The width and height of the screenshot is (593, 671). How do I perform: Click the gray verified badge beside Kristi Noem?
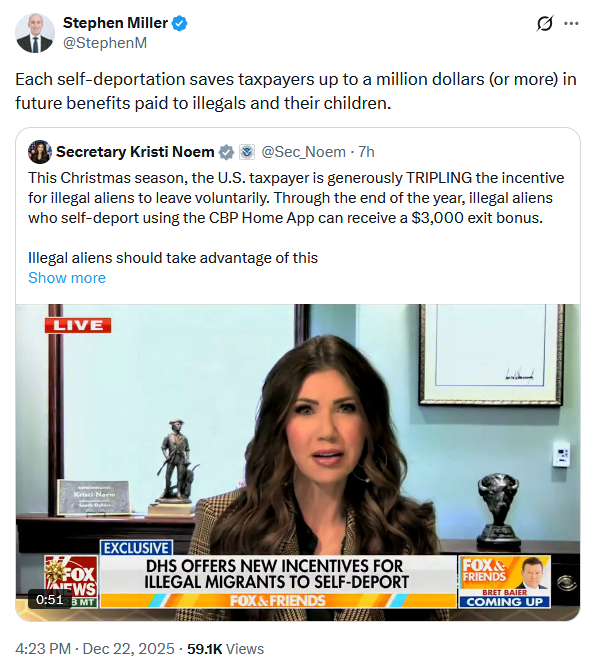point(226,152)
